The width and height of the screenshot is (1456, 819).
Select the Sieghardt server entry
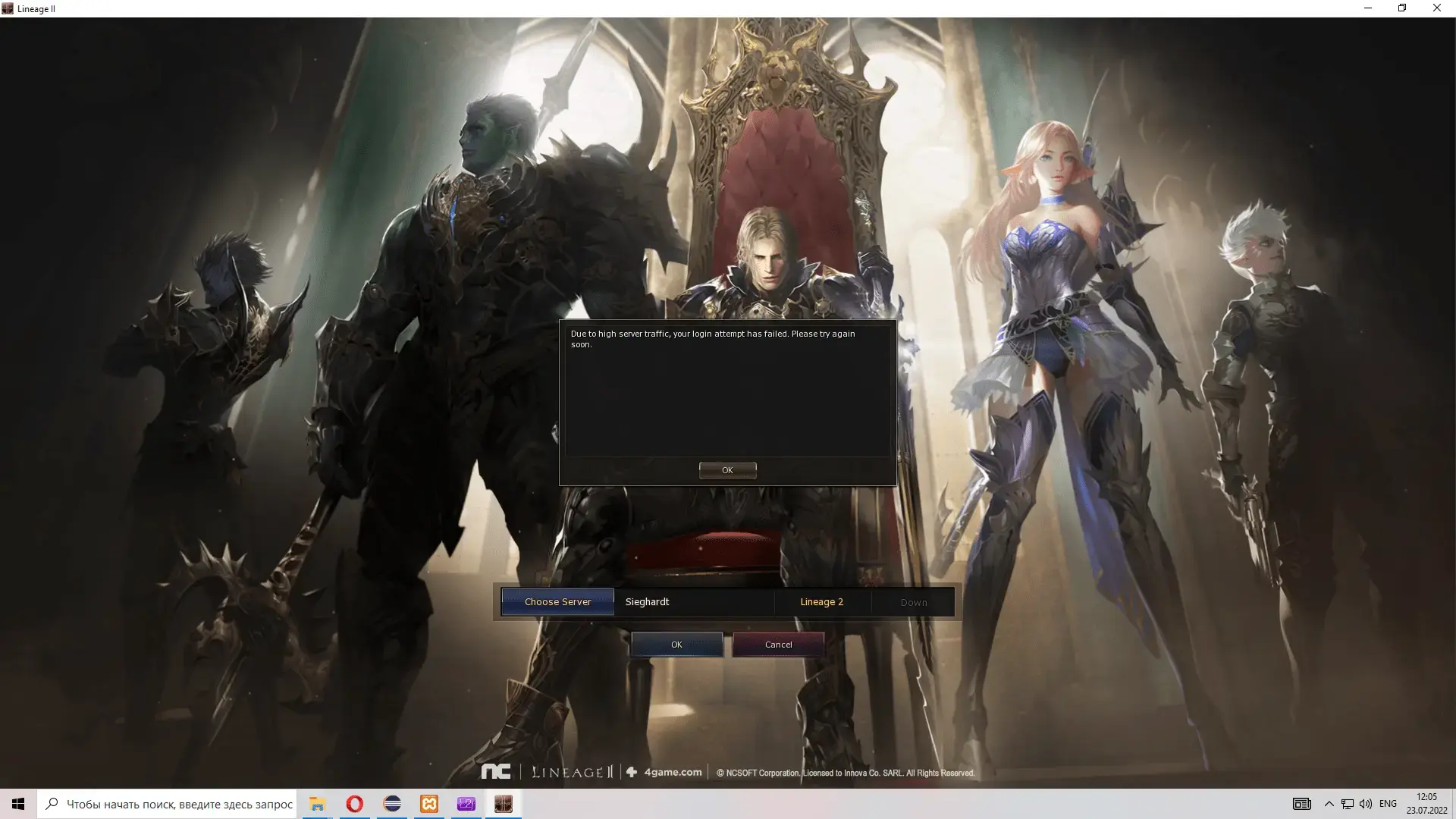(x=647, y=601)
